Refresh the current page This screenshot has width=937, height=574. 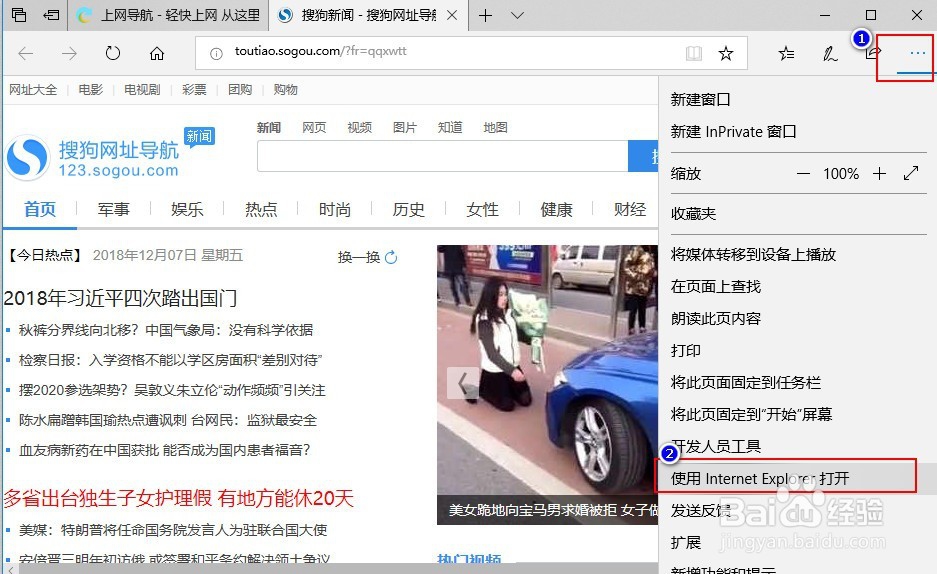tap(113, 54)
